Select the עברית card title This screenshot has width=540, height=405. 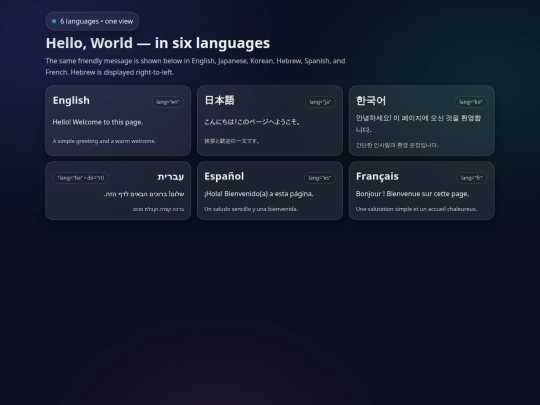170,177
